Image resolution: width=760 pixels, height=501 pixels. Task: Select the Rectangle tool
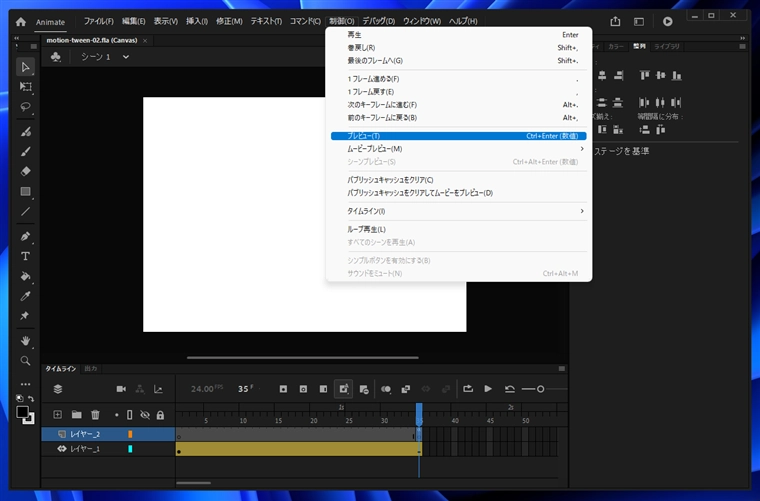click(x=25, y=191)
